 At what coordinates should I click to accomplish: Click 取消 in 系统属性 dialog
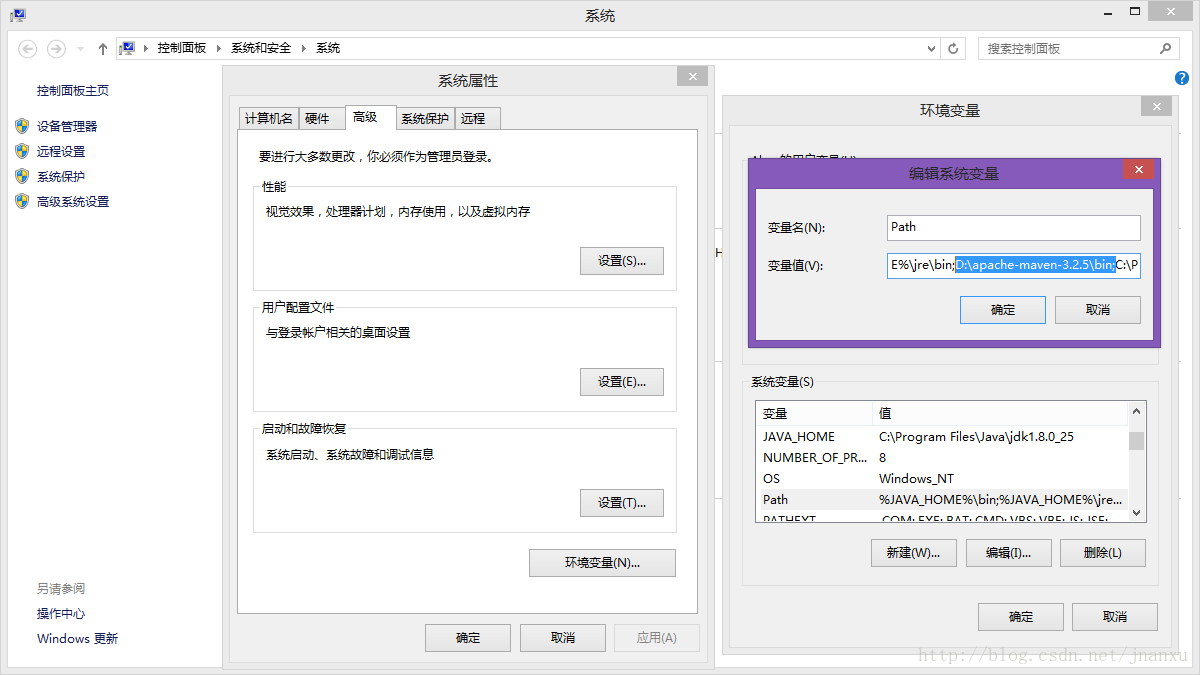pyautogui.click(x=563, y=638)
